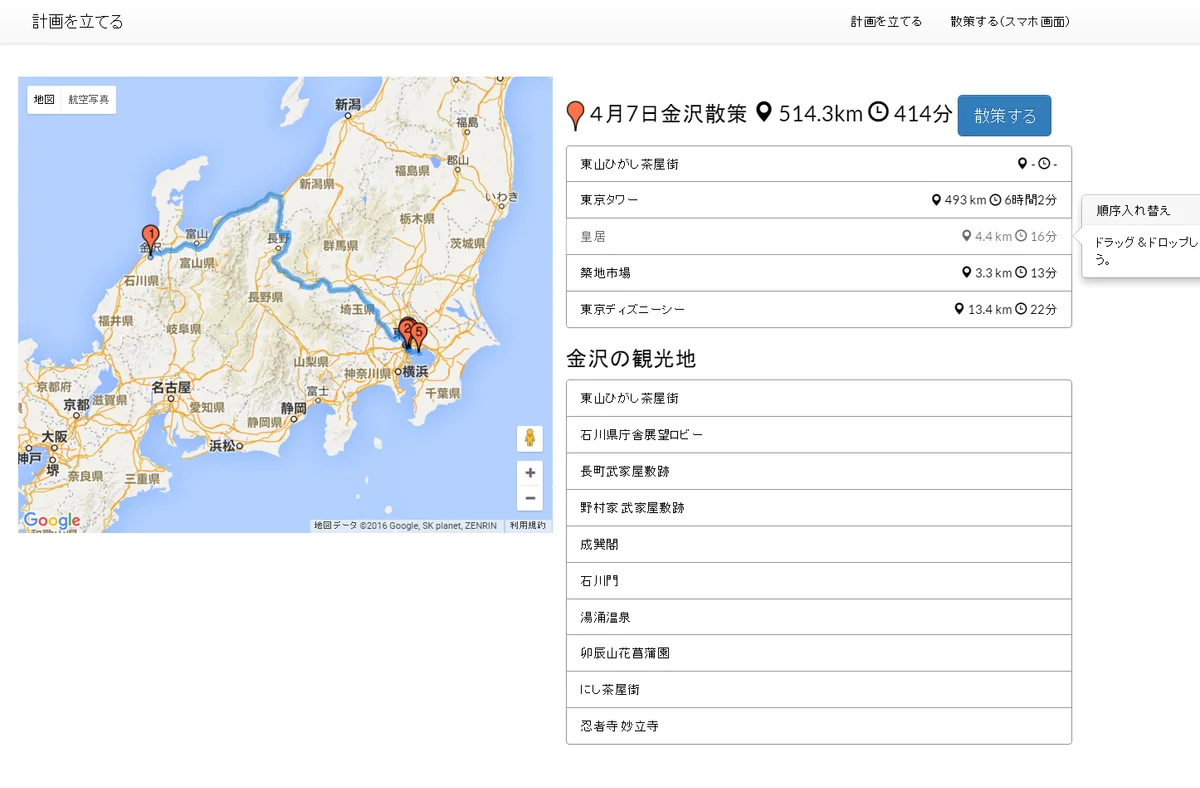
Task: Click the orange pin icon beside 4月7日金沢散策
Action: coord(575,116)
